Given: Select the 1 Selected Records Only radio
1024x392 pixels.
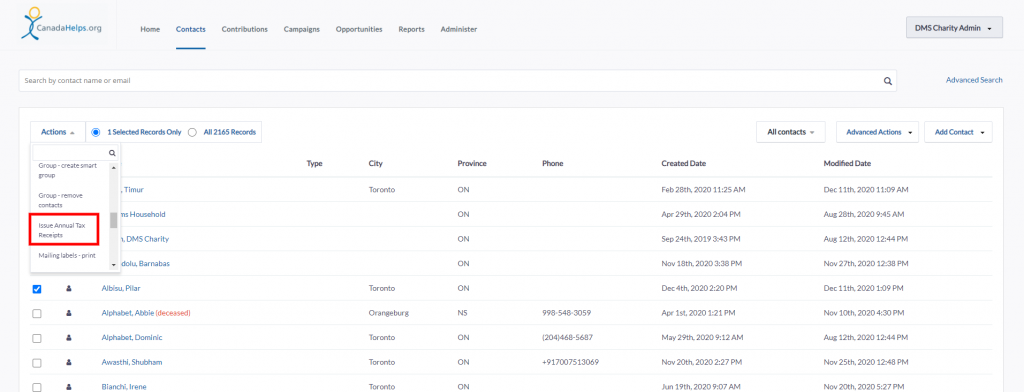Looking at the screenshot, I should tap(96, 132).
